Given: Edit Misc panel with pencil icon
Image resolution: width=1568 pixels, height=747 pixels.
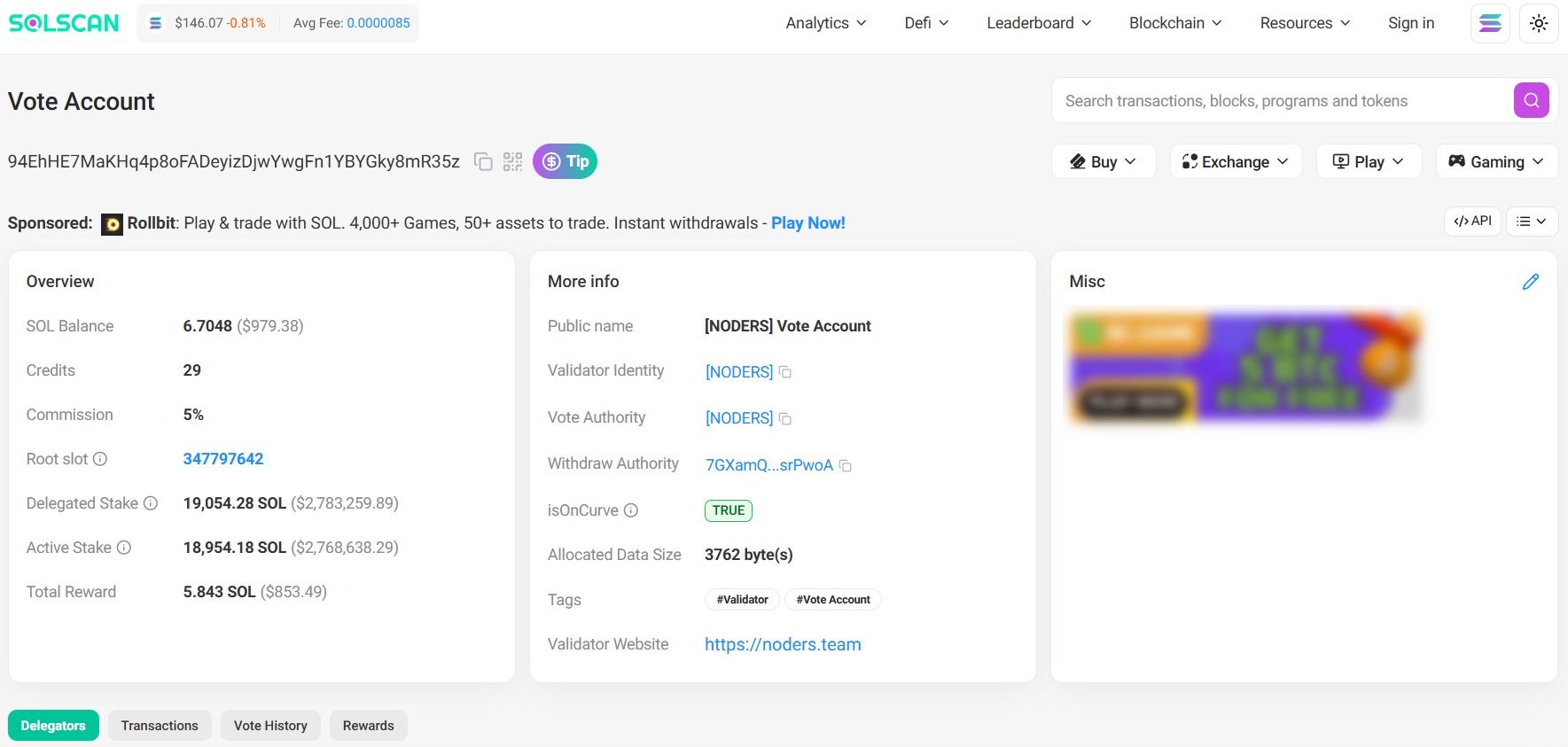Looking at the screenshot, I should 1530,282.
